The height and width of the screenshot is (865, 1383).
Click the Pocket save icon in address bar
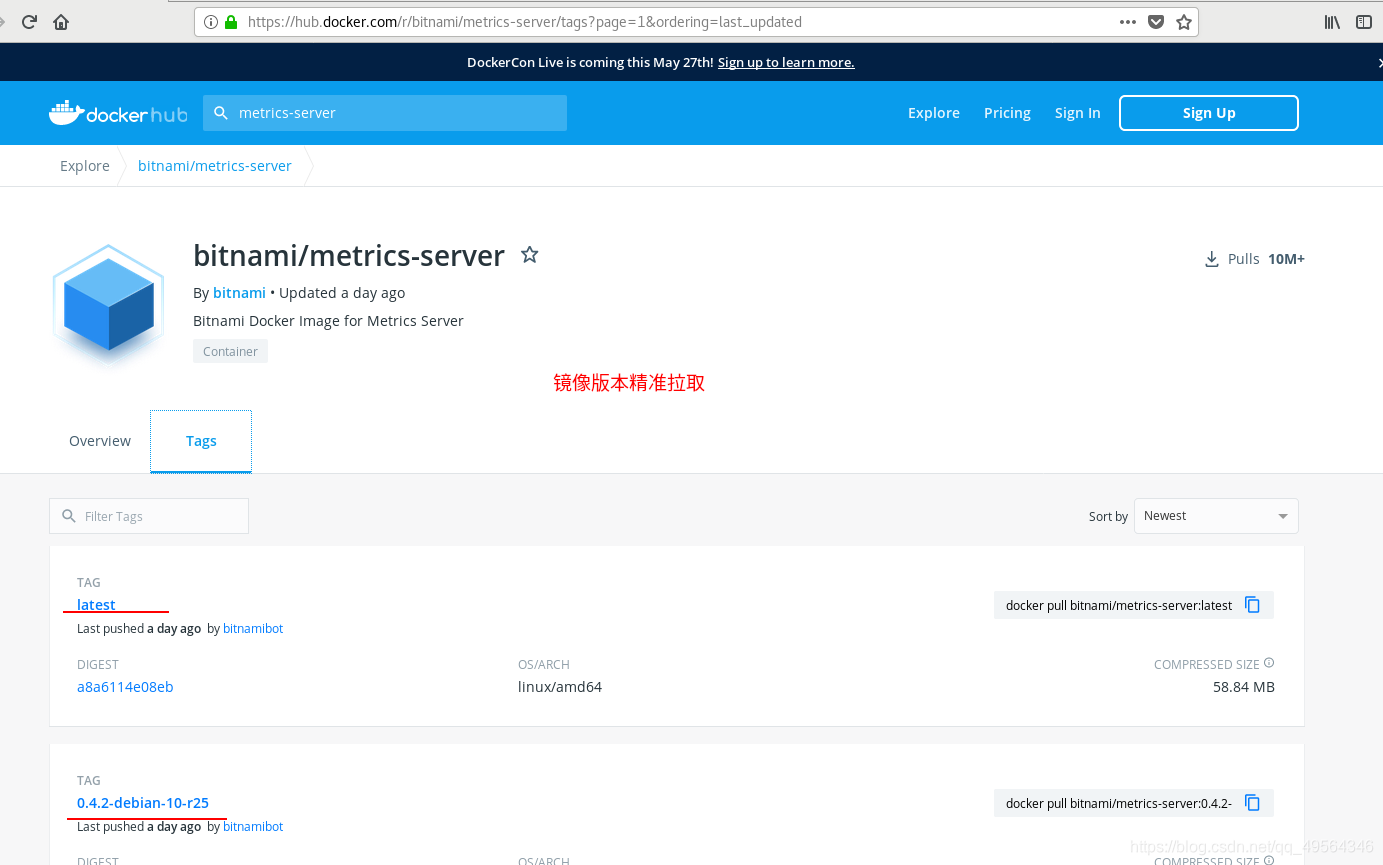click(1156, 22)
